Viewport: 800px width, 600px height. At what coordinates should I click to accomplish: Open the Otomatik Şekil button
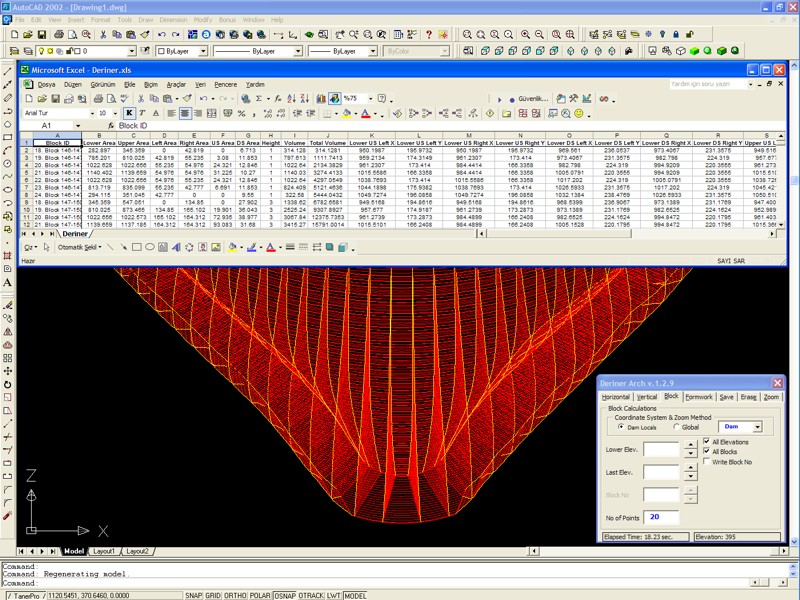pyautogui.click(x=78, y=247)
